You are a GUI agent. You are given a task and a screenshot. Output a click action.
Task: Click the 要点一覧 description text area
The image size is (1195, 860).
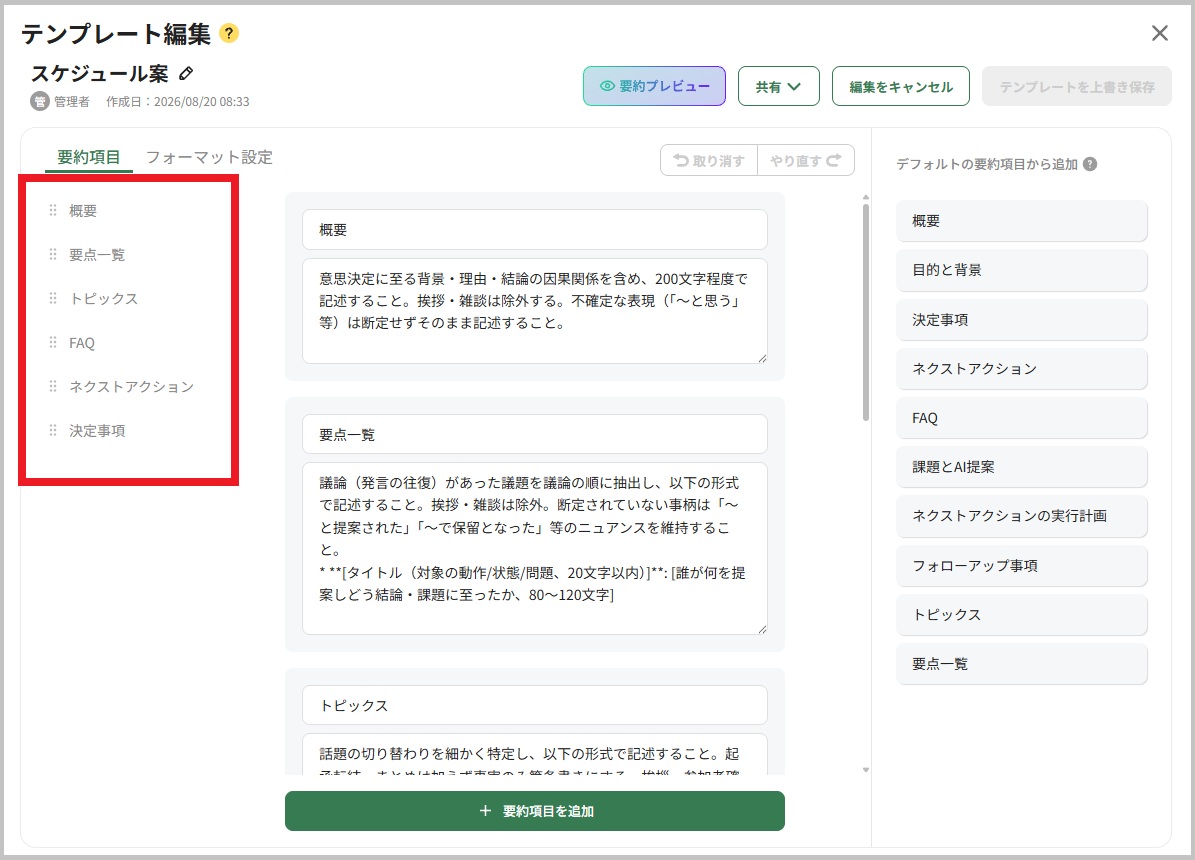pos(534,548)
